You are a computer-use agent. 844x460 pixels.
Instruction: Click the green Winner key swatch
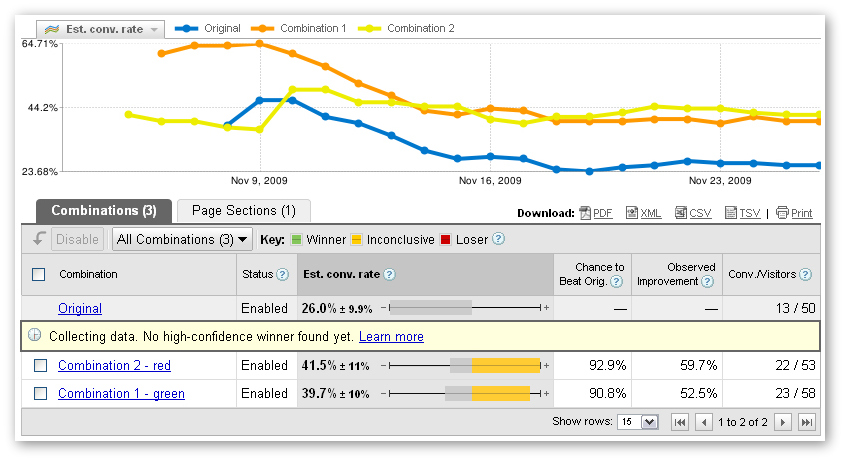click(x=296, y=240)
